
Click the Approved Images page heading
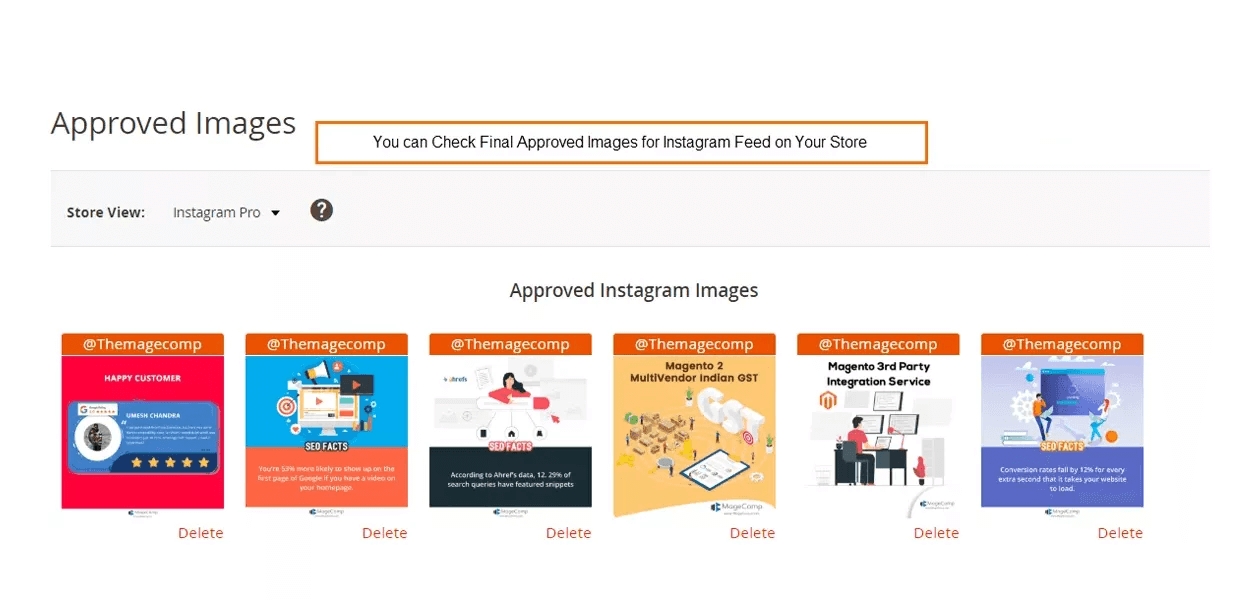pyautogui.click(x=173, y=123)
